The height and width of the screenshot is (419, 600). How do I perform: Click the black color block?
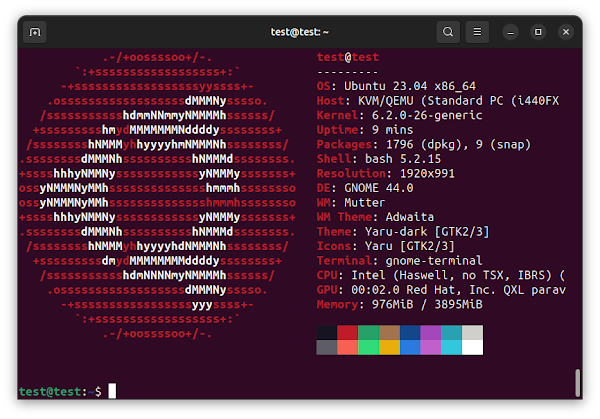327,333
